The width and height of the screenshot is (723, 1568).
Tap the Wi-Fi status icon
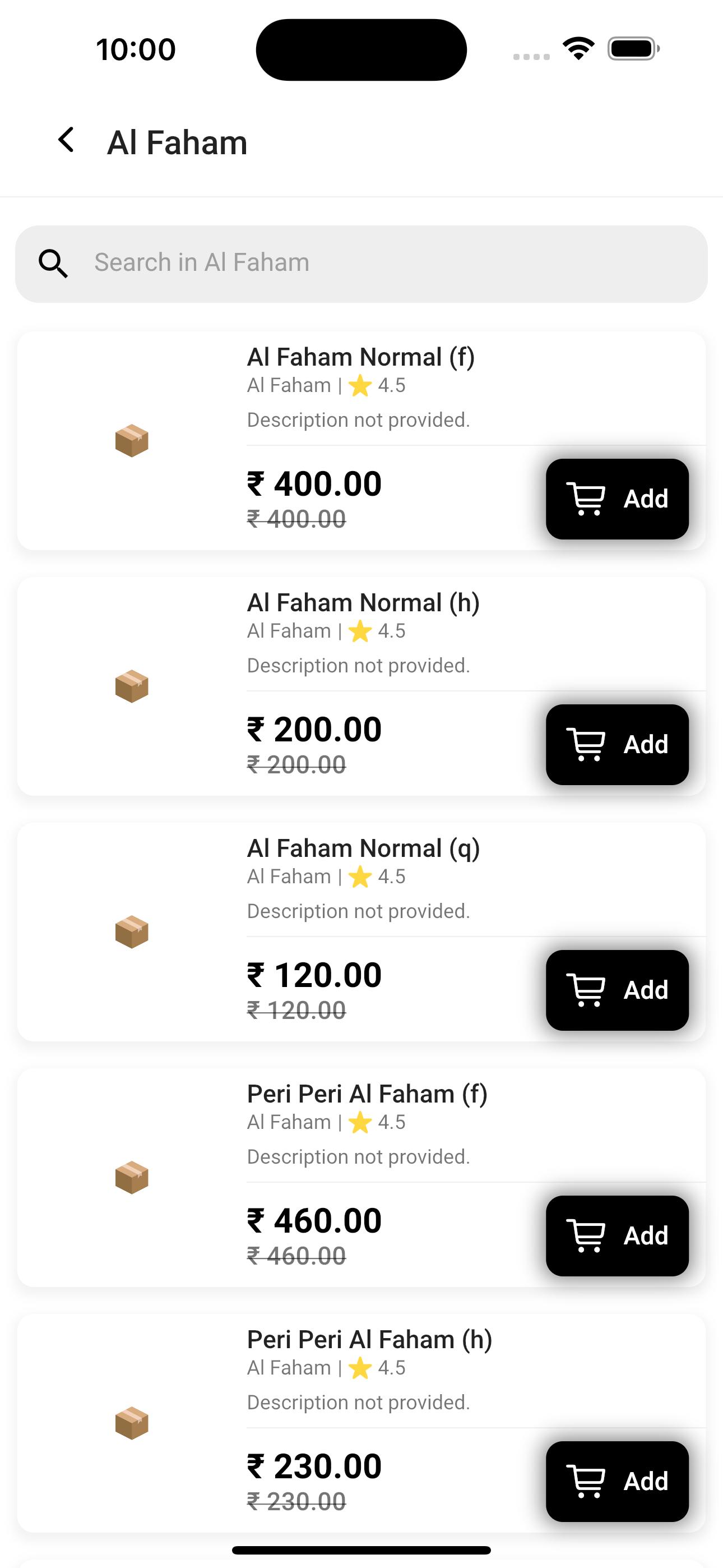tap(578, 49)
